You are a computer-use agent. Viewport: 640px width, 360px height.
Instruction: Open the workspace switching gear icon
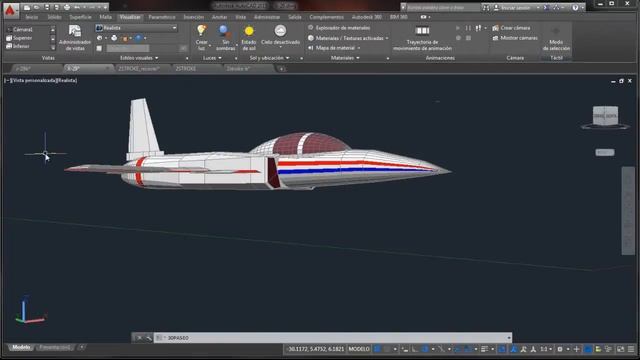tap(560, 349)
